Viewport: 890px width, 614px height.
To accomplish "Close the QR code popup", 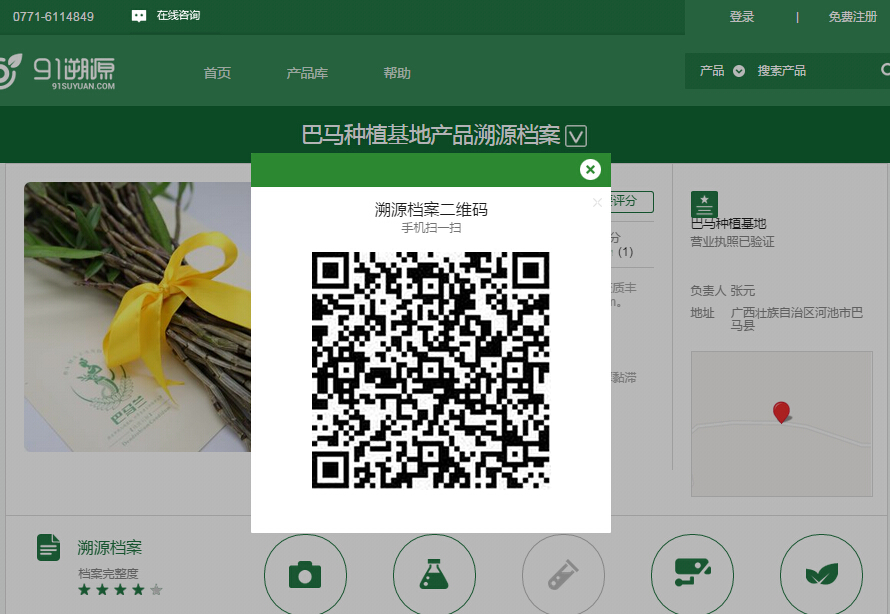I will coord(590,169).
